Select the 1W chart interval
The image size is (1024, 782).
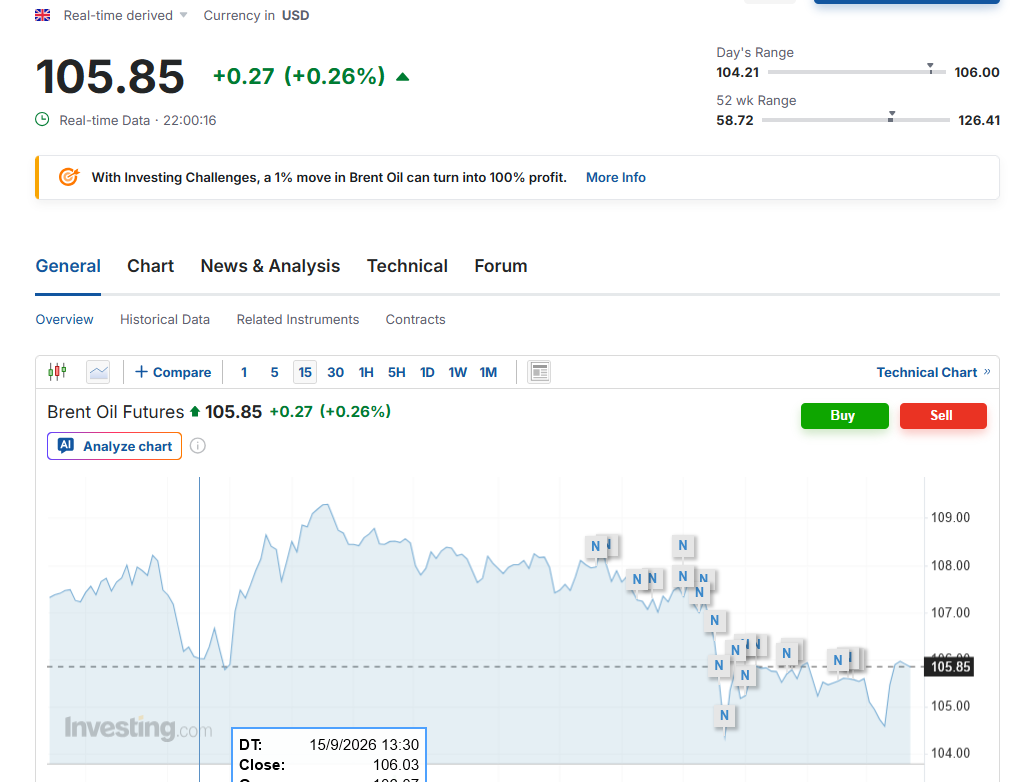click(457, 372)
